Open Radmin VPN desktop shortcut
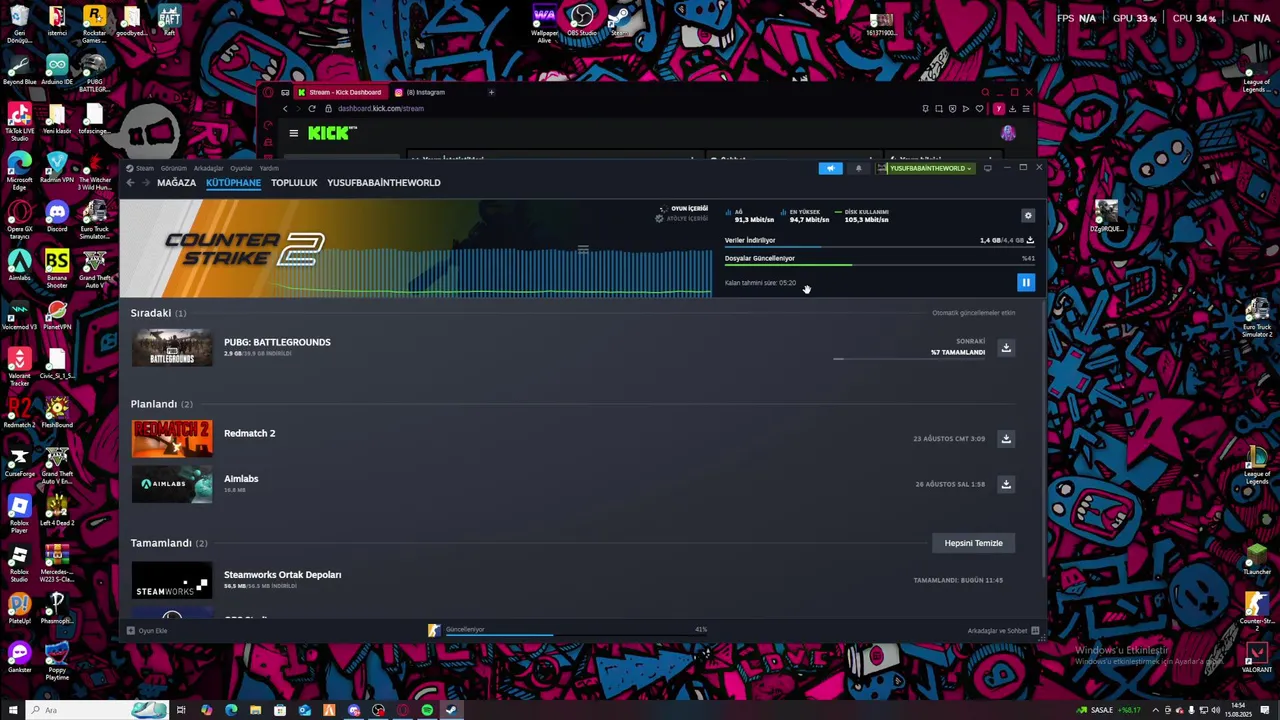This screenshot has width=1280, height=720. tap(57, 168)
